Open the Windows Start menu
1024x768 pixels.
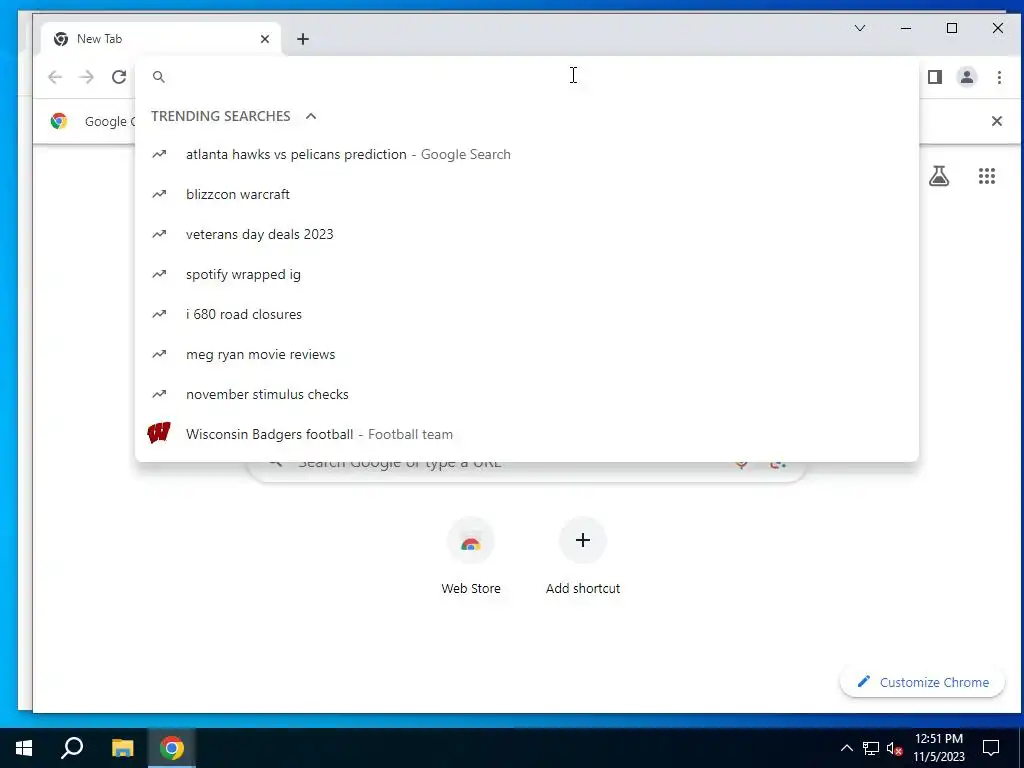[24, 748]
